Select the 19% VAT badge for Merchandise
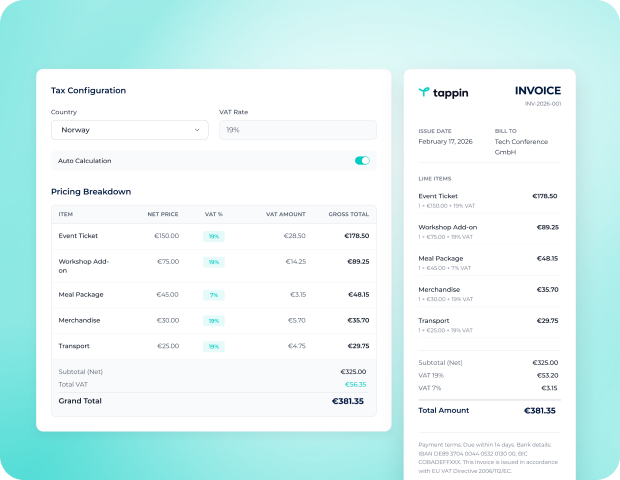The height and width of the screenshot is (480, 620). tap(213, 320)
